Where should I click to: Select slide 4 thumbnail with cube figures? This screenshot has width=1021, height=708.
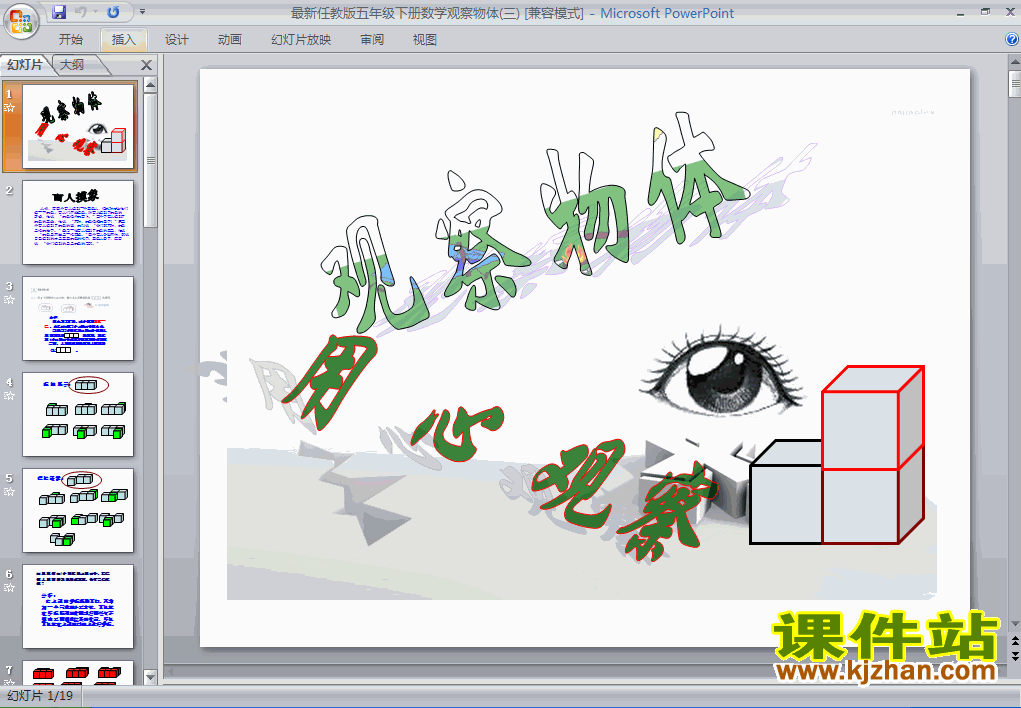click(x=78, y=414)
